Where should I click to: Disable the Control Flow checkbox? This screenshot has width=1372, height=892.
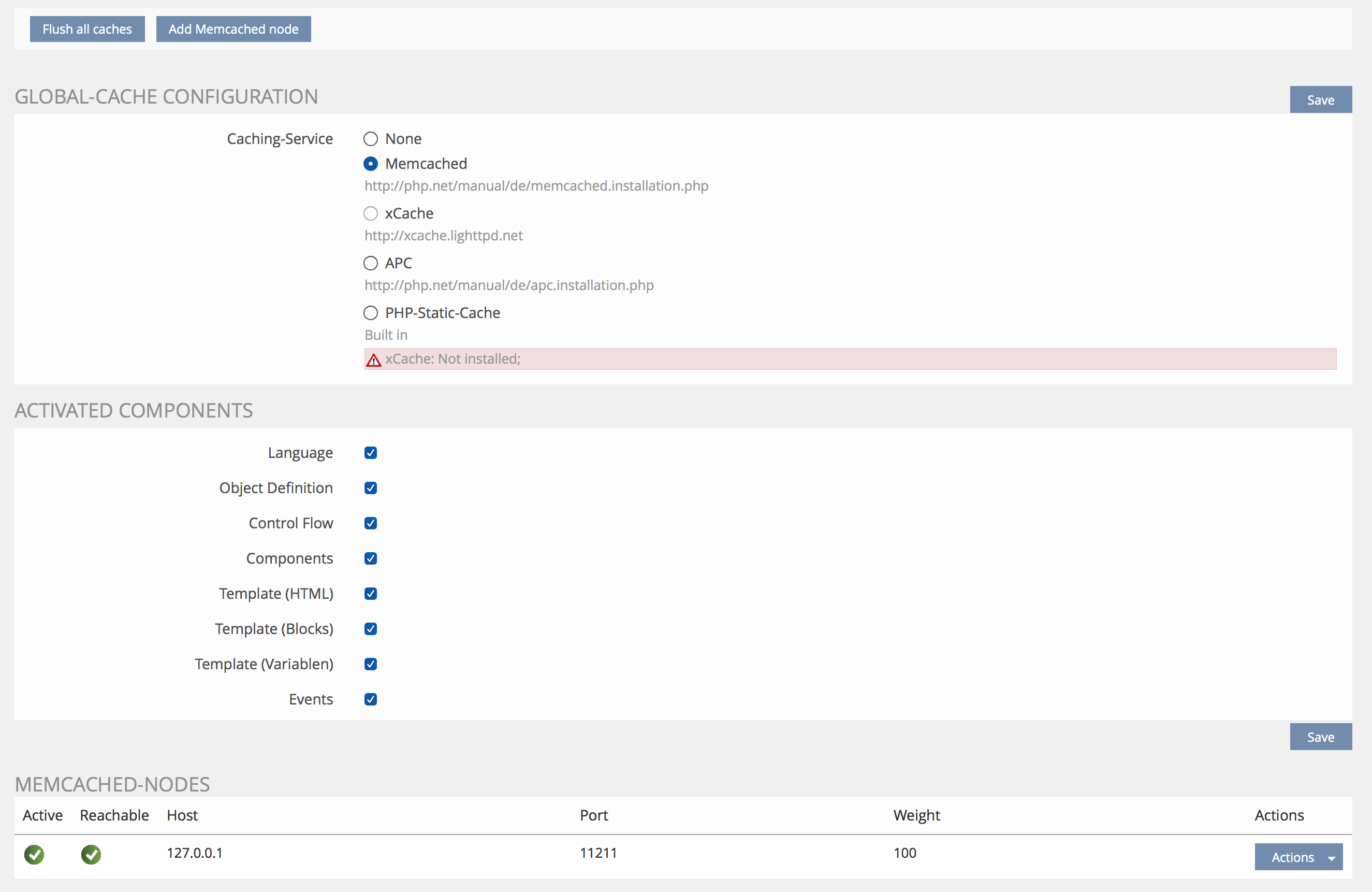(371, 524)
